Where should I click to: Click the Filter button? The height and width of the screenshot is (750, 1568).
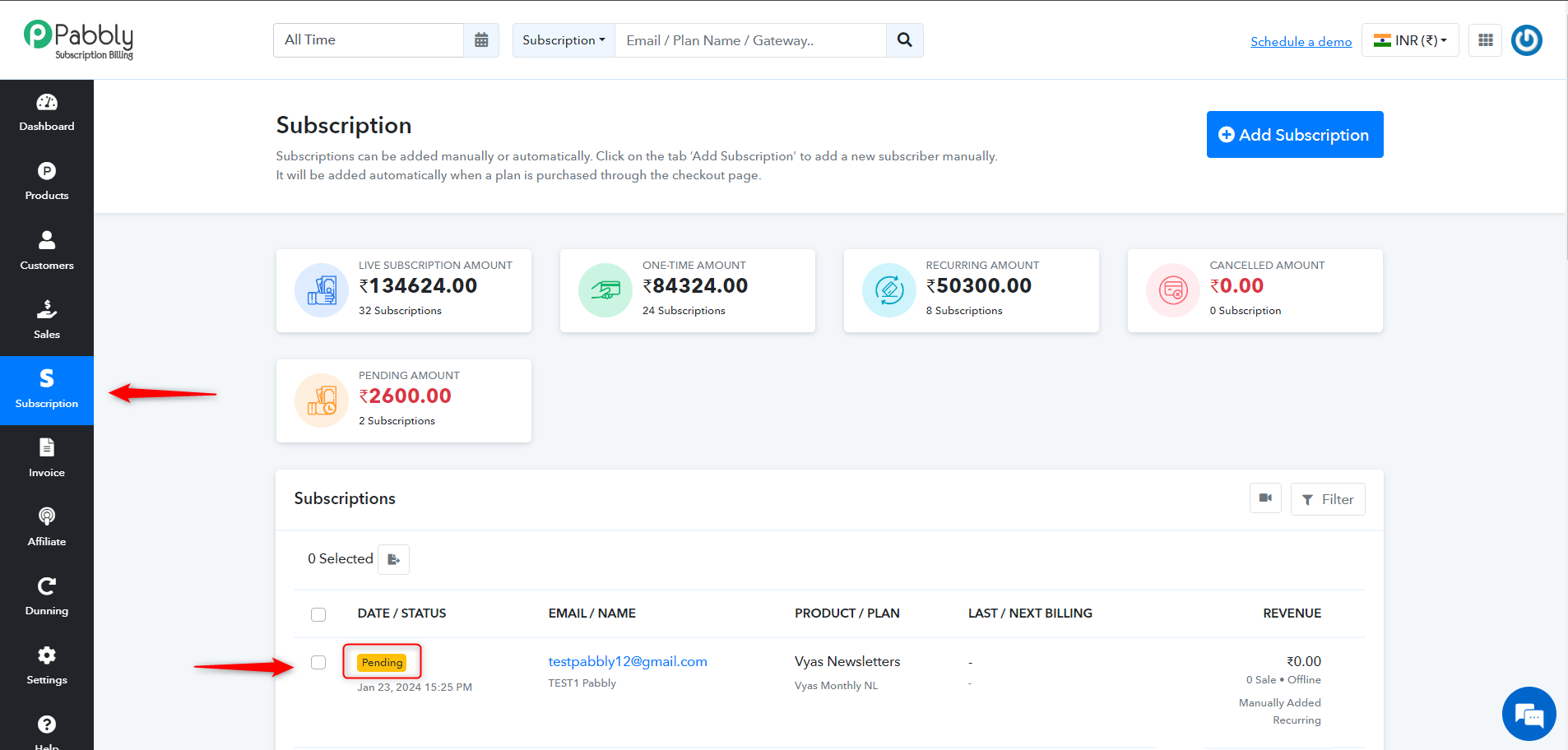point(1328,499)
